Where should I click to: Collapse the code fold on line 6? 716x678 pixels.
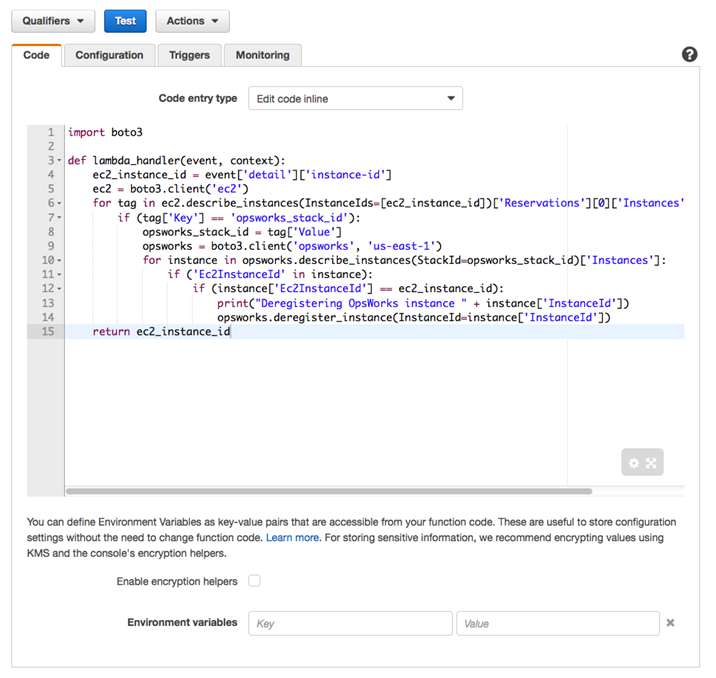(59, 203)
